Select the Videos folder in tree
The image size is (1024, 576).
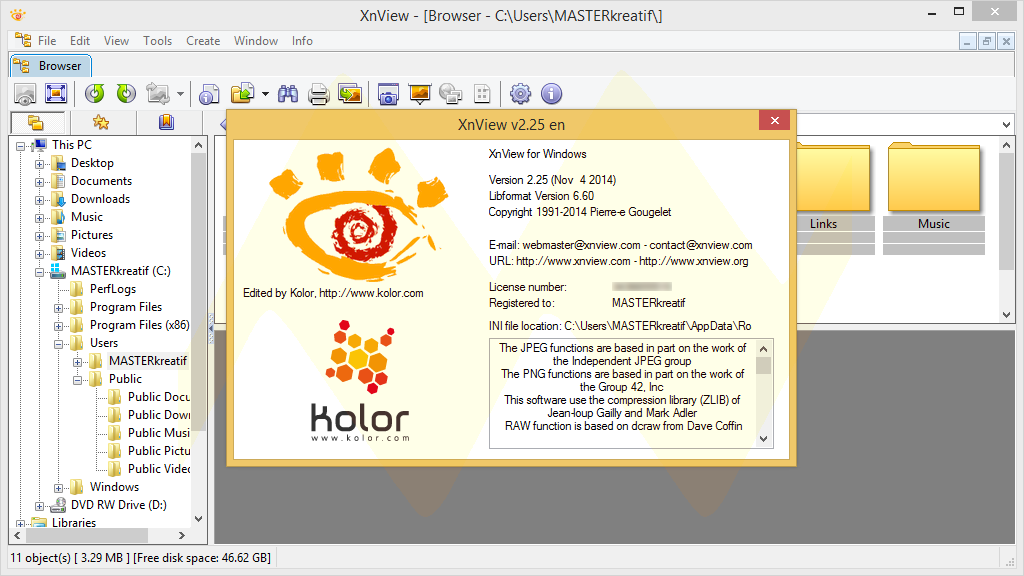point(88,253)
